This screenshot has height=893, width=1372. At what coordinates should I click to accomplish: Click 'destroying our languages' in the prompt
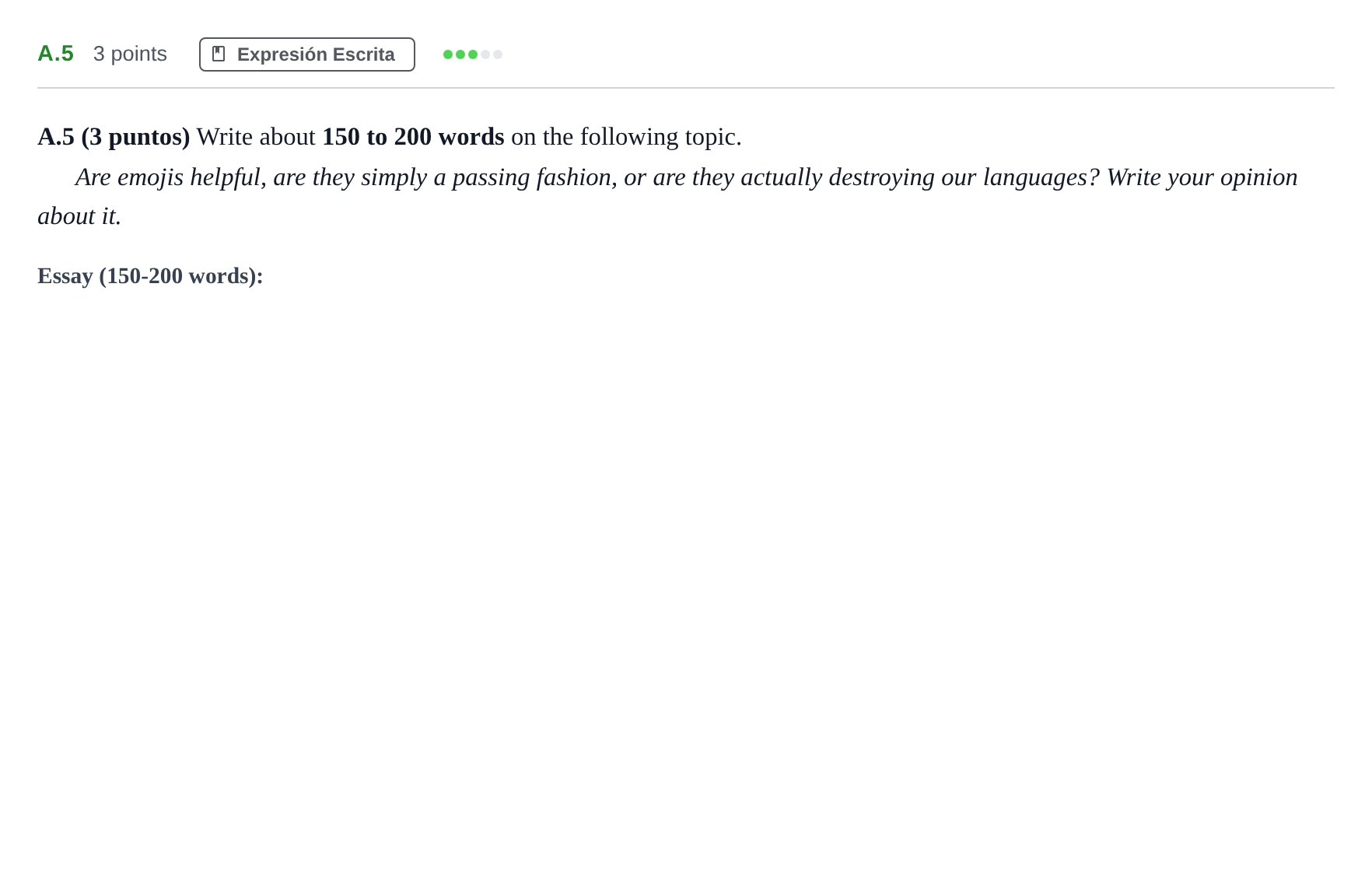[x=957, y=177]
